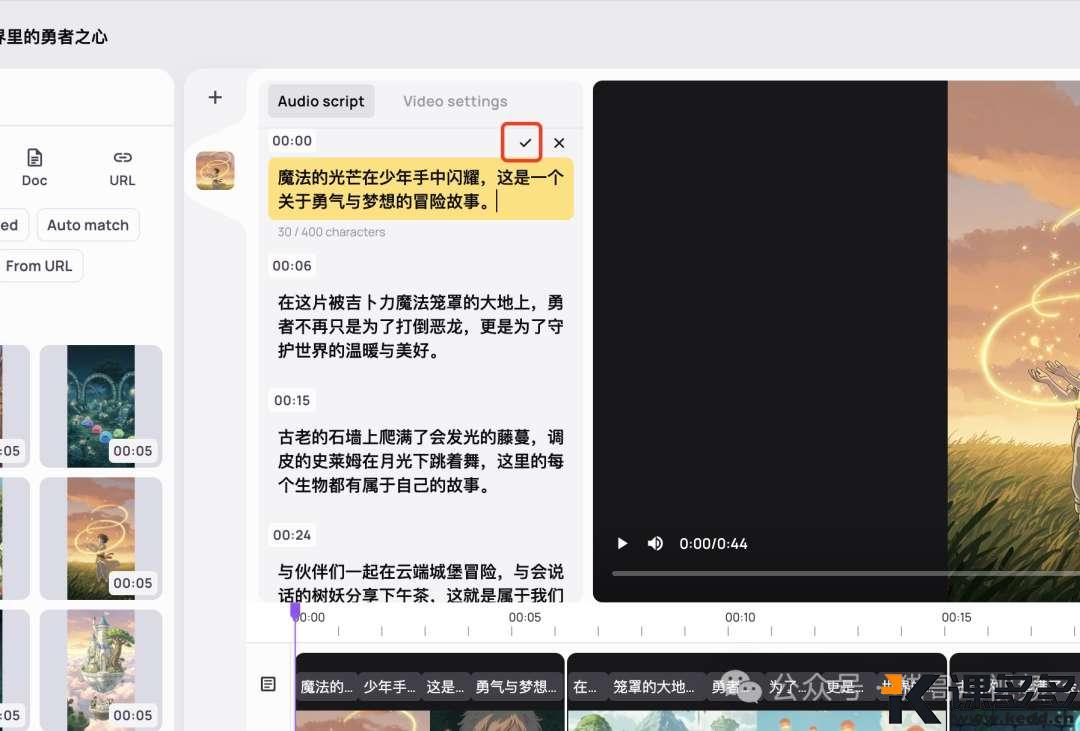1080x731 pixels.
Task: Select the '这是...' subtitle chip
Action: (x=444, y=687)
